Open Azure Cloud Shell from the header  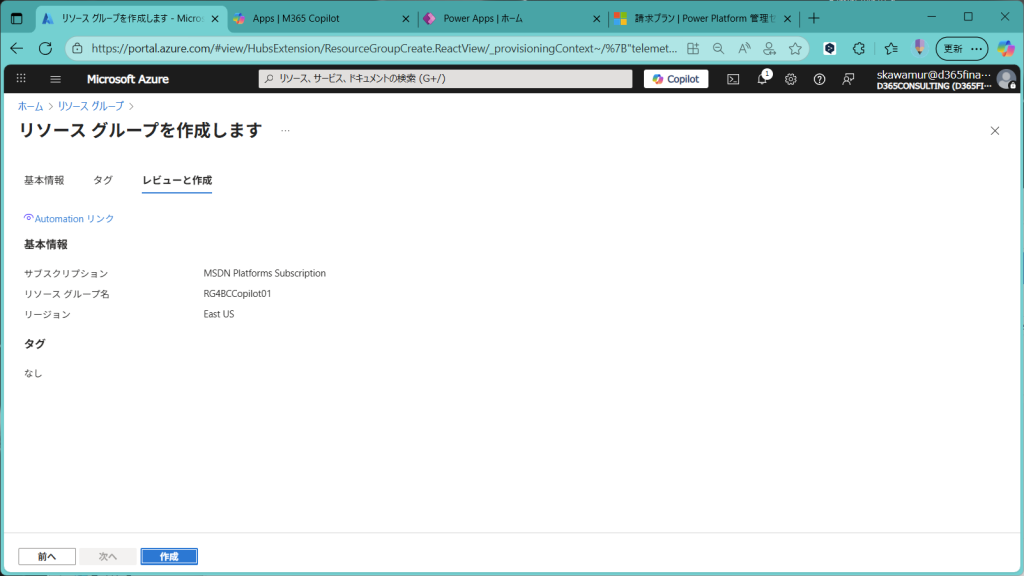[x=733, y=79]
